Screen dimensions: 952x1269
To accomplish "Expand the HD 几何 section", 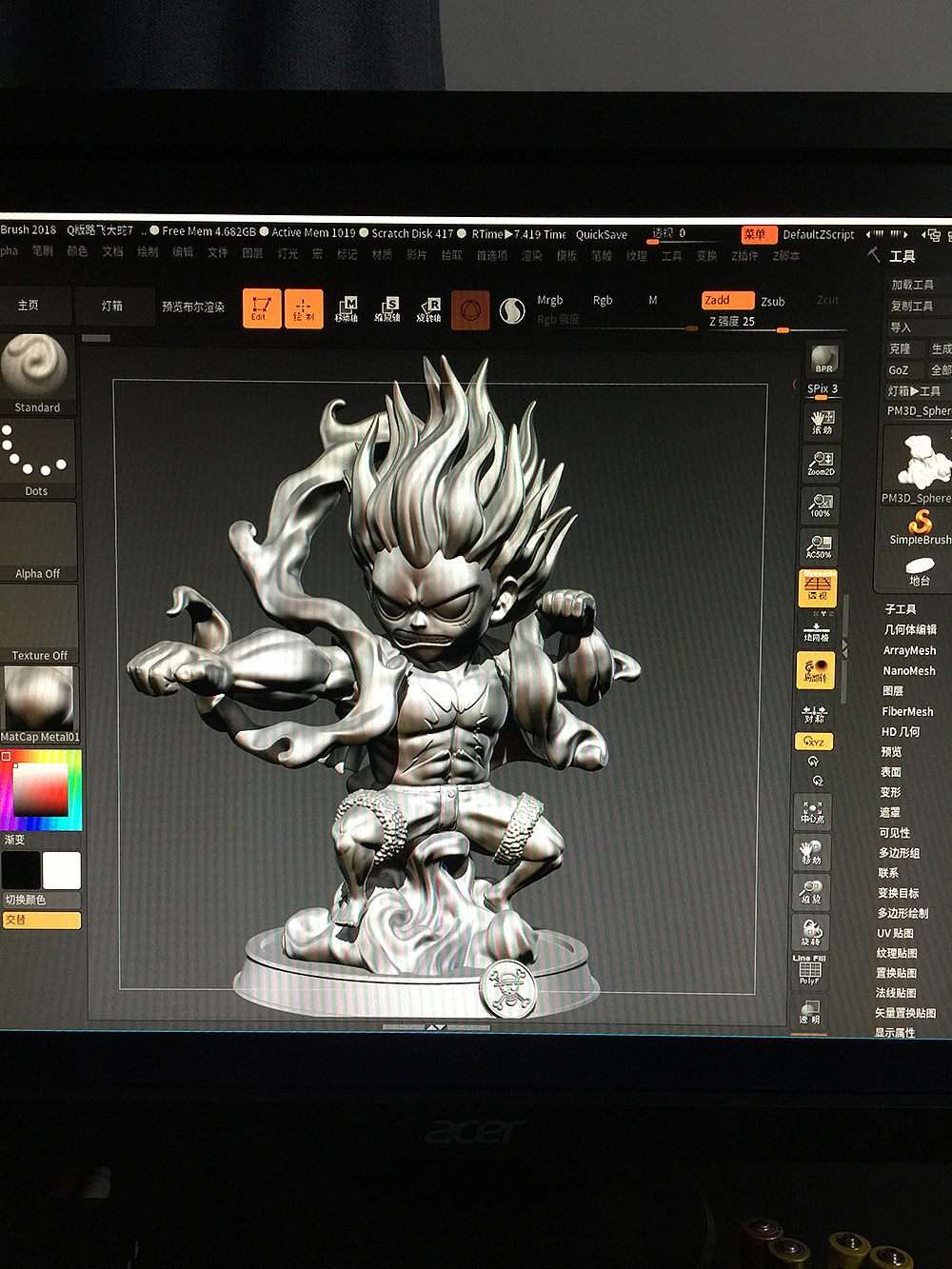I will [x=901, y=731].
